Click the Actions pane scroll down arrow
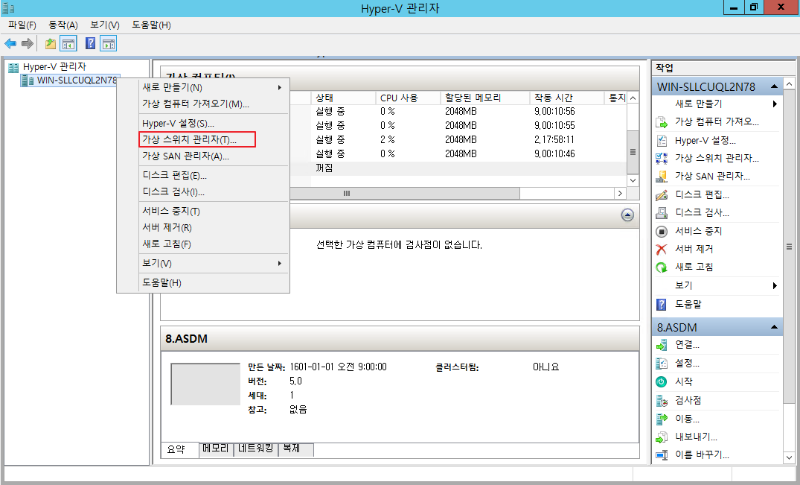 click(x=789, y=457)
